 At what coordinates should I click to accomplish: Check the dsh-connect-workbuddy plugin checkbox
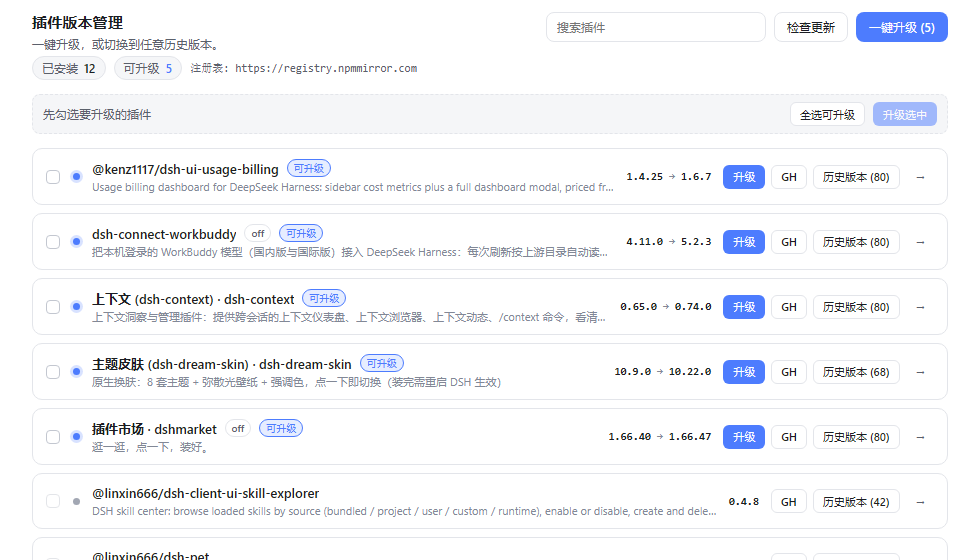53,242
